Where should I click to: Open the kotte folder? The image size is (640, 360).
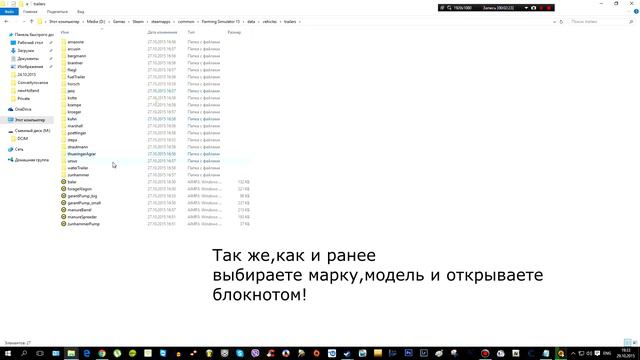[72, 98]
